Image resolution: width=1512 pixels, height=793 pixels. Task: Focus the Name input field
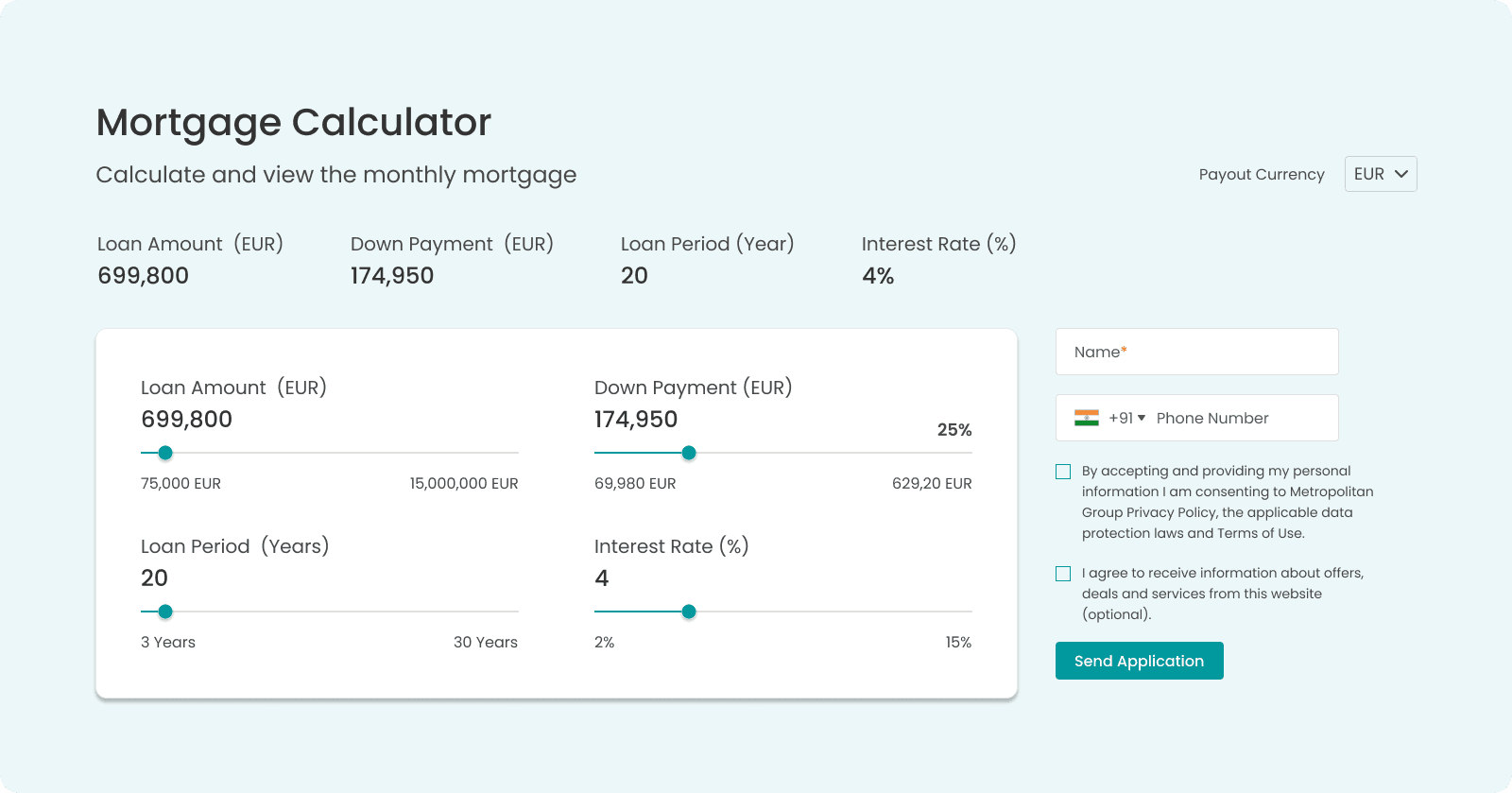click(x=1196, y=352)
